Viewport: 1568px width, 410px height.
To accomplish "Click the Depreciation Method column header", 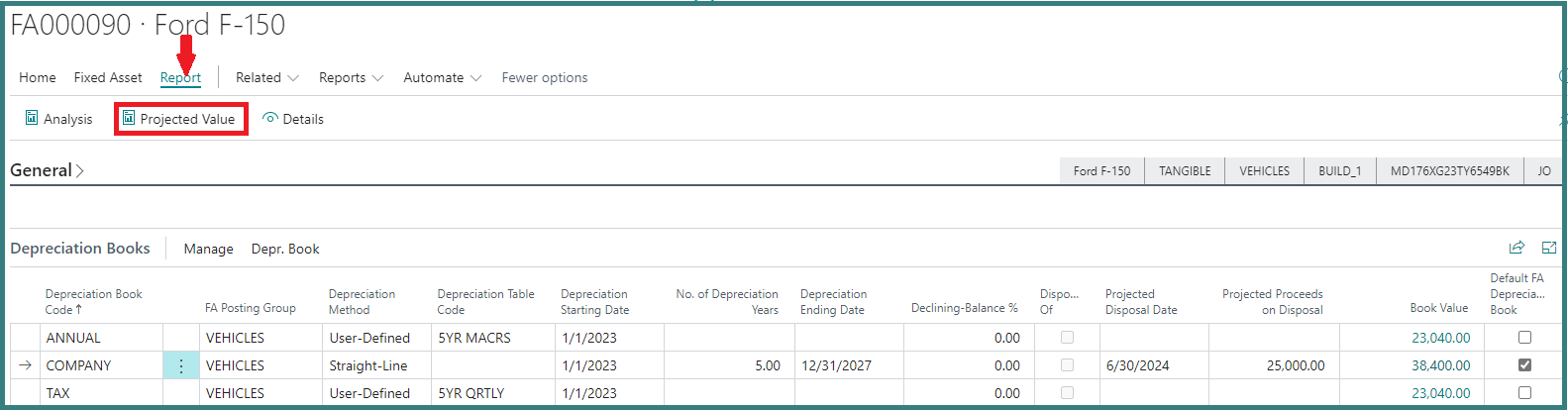I will [x=362, y=301].
